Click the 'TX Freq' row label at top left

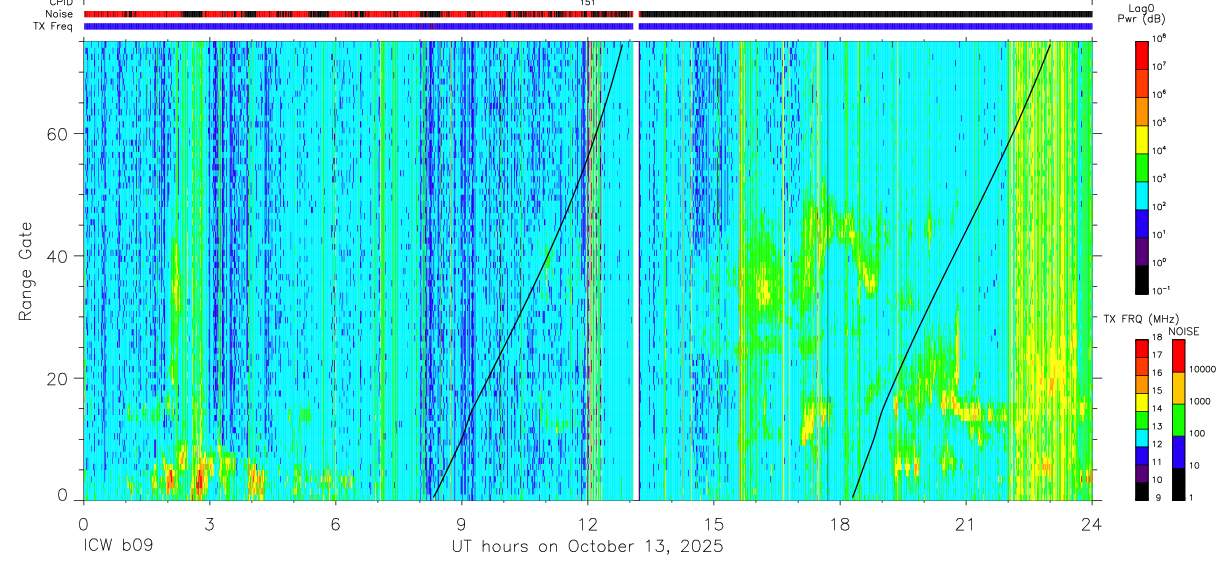pos(51,26)
